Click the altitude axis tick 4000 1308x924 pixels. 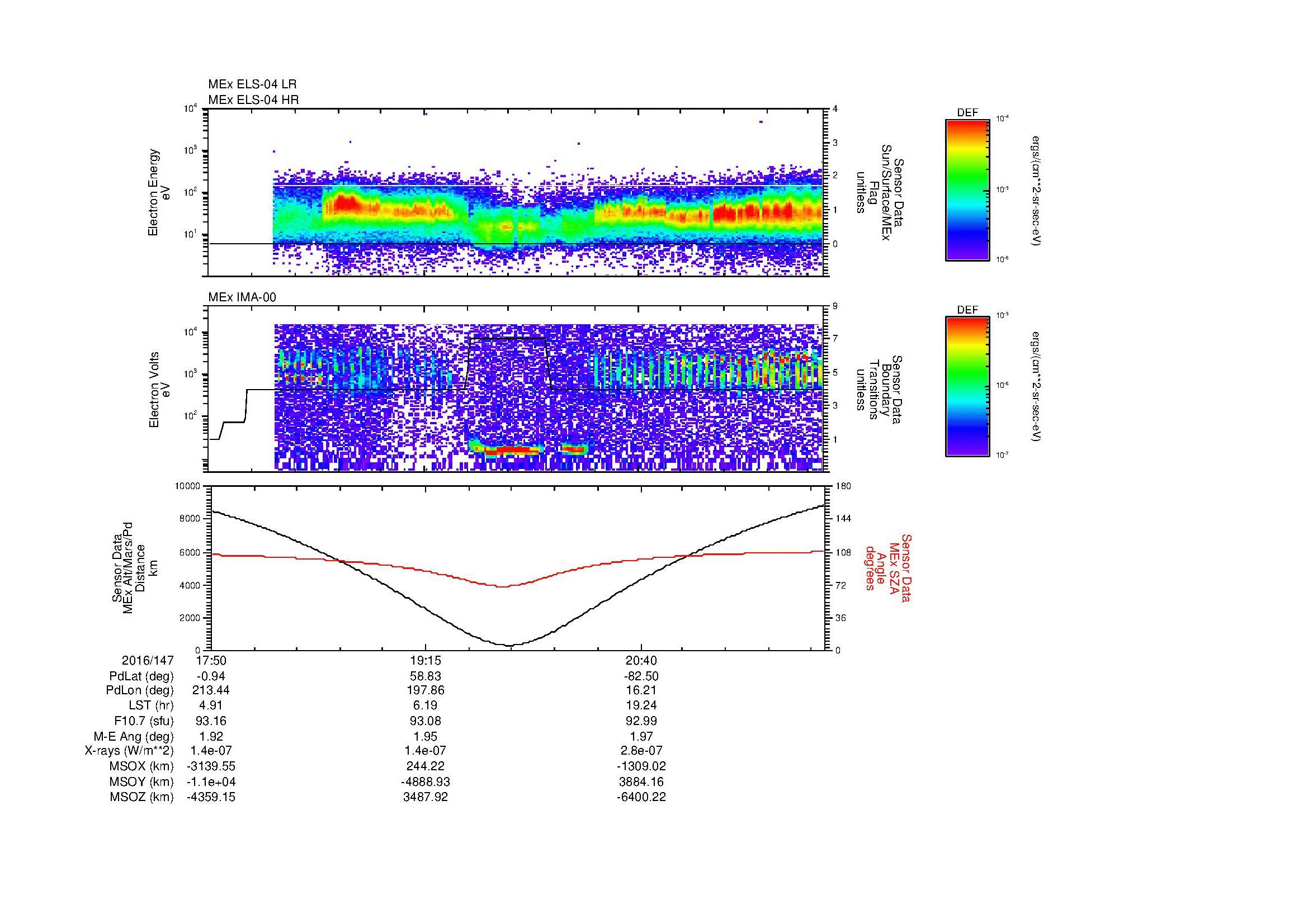click(x=190, y=585)
